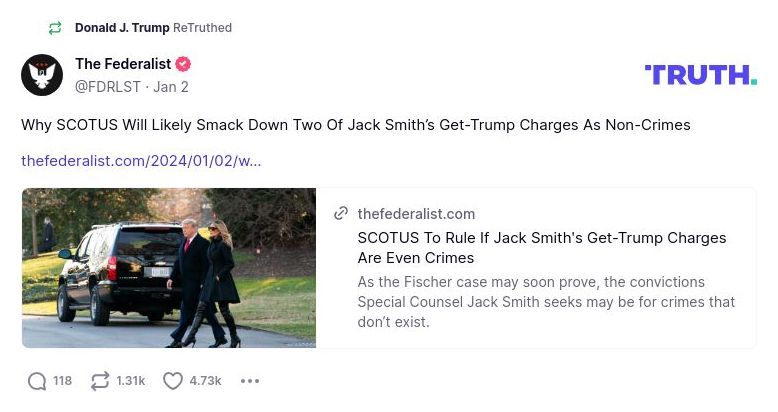Screen dimensions: 778x412
Task: Click the green ReTruthed icon above the post
Action: click(55, 28)
